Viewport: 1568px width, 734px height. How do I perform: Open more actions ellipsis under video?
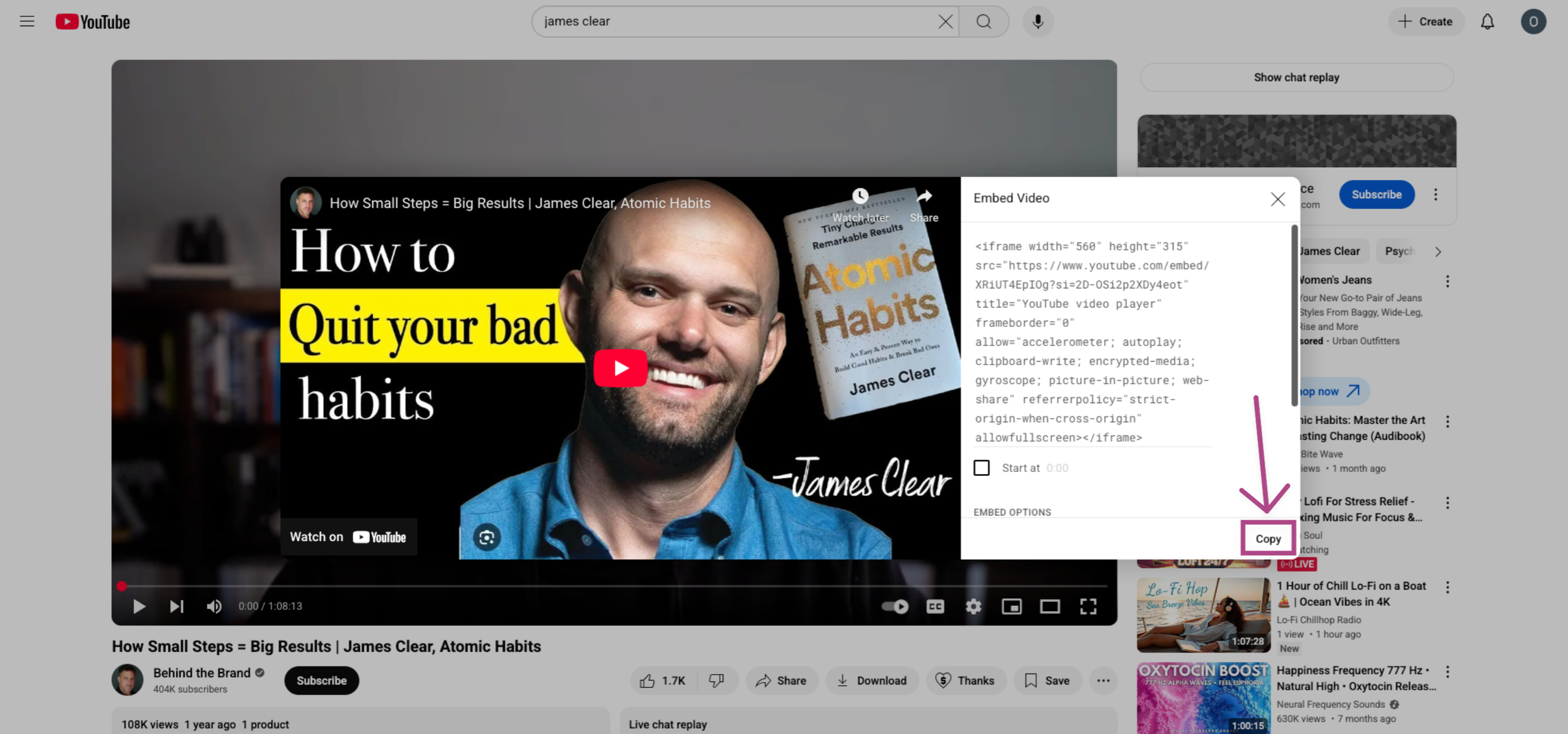1103,680
